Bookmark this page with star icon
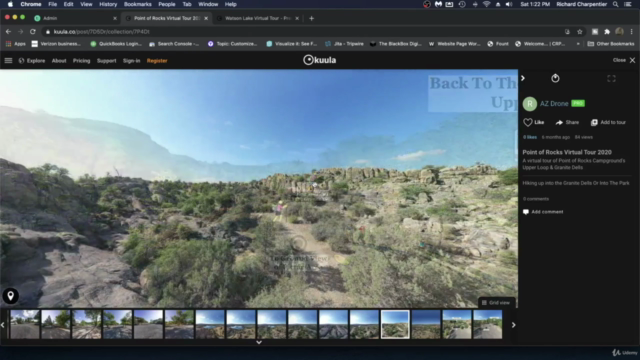 [x=580, y=31]
